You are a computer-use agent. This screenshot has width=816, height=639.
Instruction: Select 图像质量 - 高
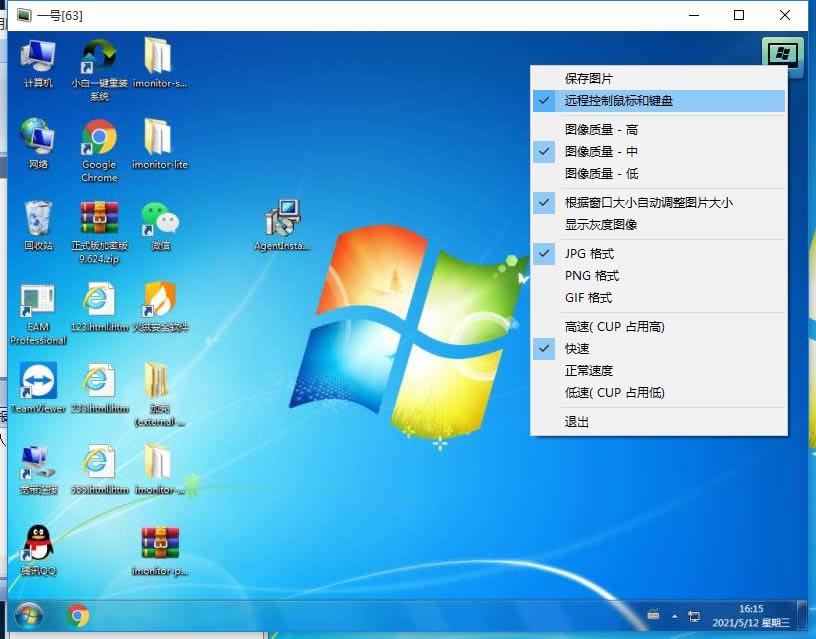pos(658,129)
